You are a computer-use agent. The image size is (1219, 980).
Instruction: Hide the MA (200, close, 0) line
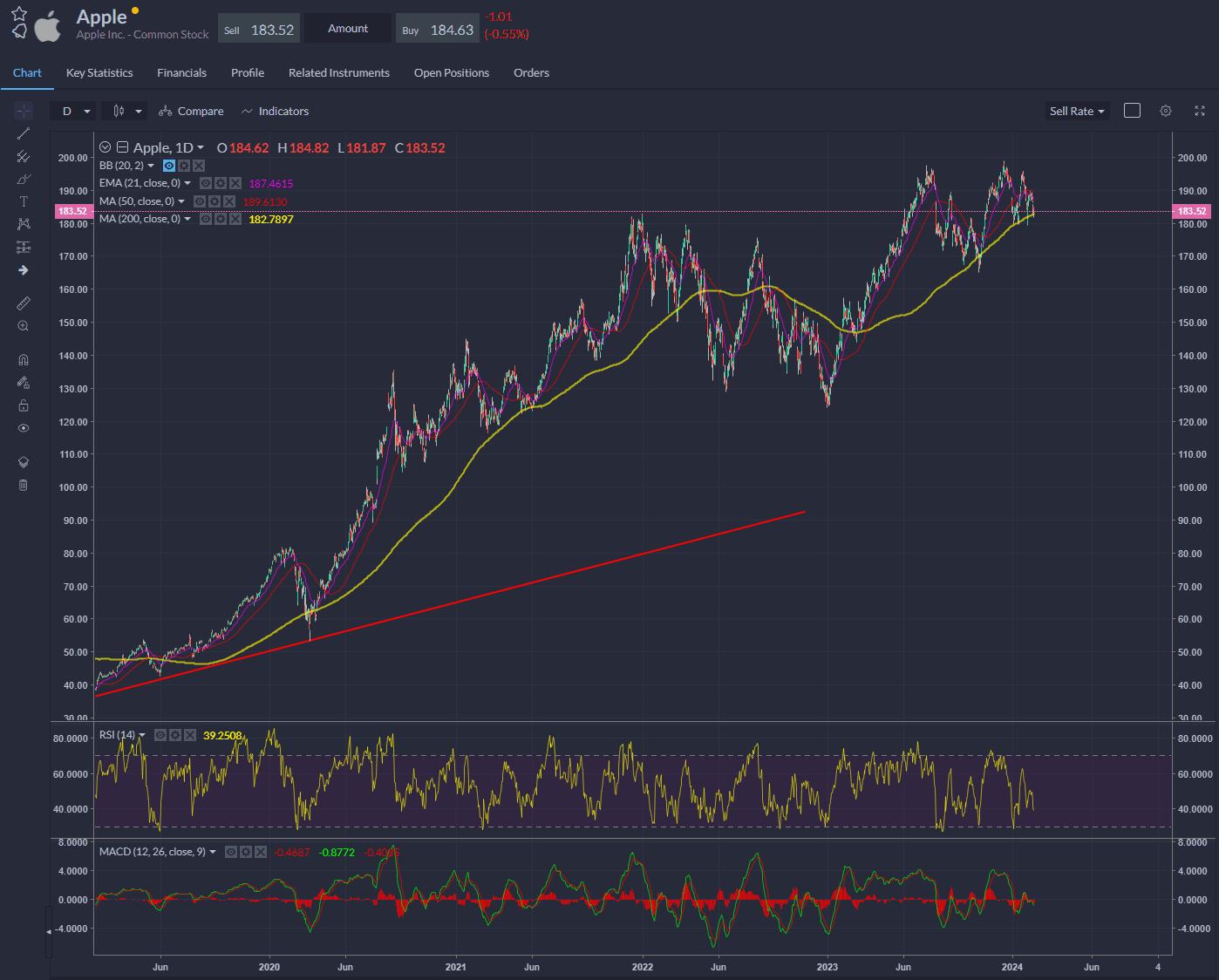pyautogui.click(x=207, y=219)
